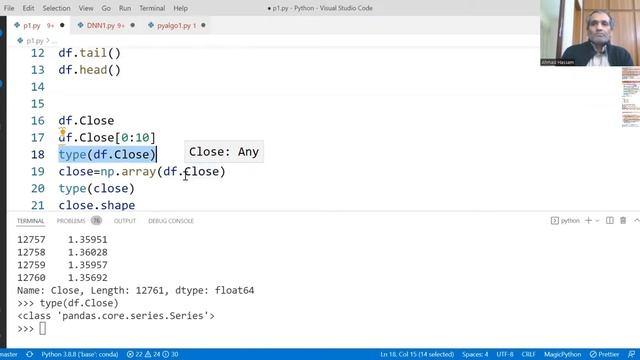Click the lightbulb code action on line 17
This screenshot has width=640, height=360.
62,131
